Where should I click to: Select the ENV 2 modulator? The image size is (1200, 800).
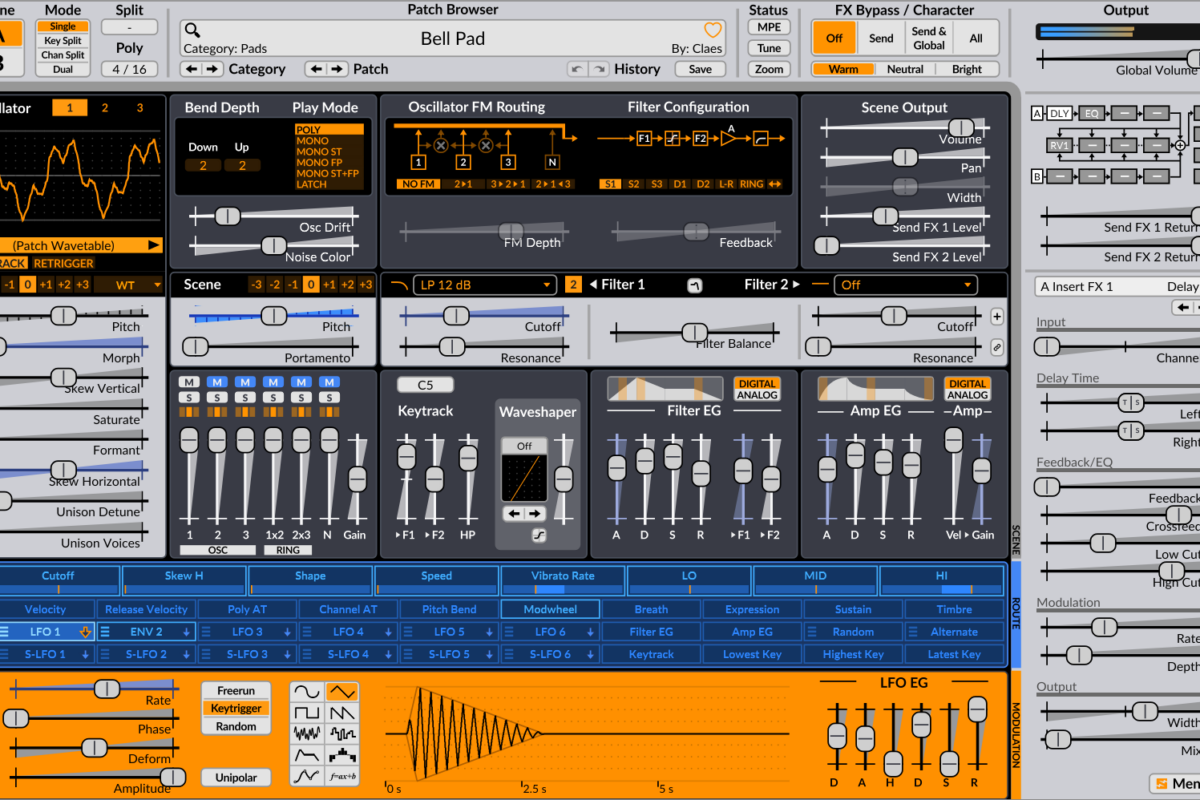(146, 632)
